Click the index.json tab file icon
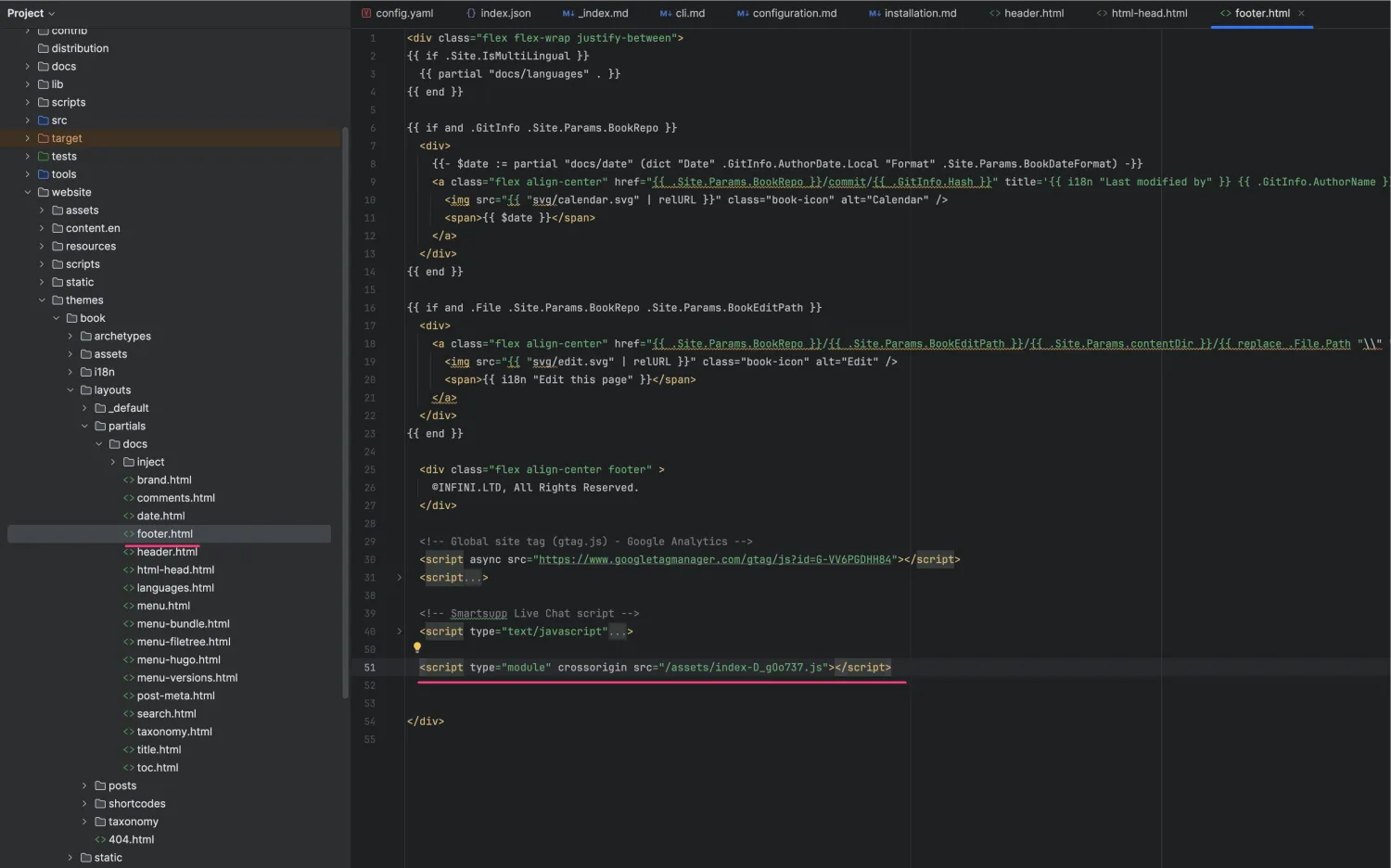Image resolution: width=1391 pixels, height=868 pixels. point(471,13)
